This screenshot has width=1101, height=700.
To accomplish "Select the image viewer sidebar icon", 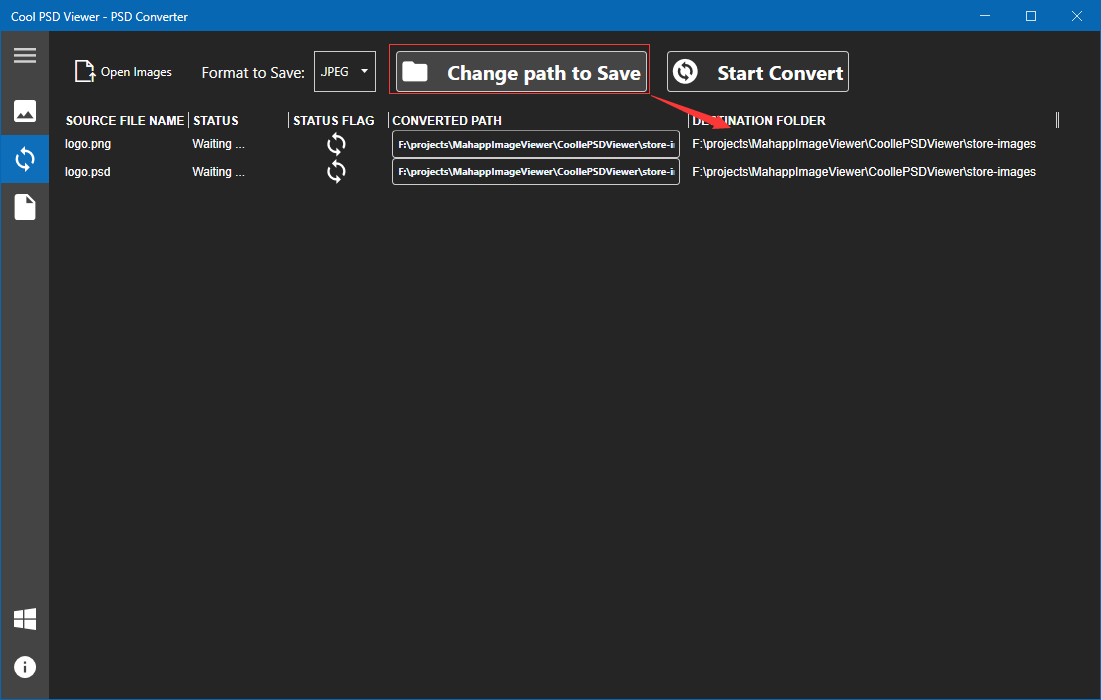I will (x=24, y=111).
